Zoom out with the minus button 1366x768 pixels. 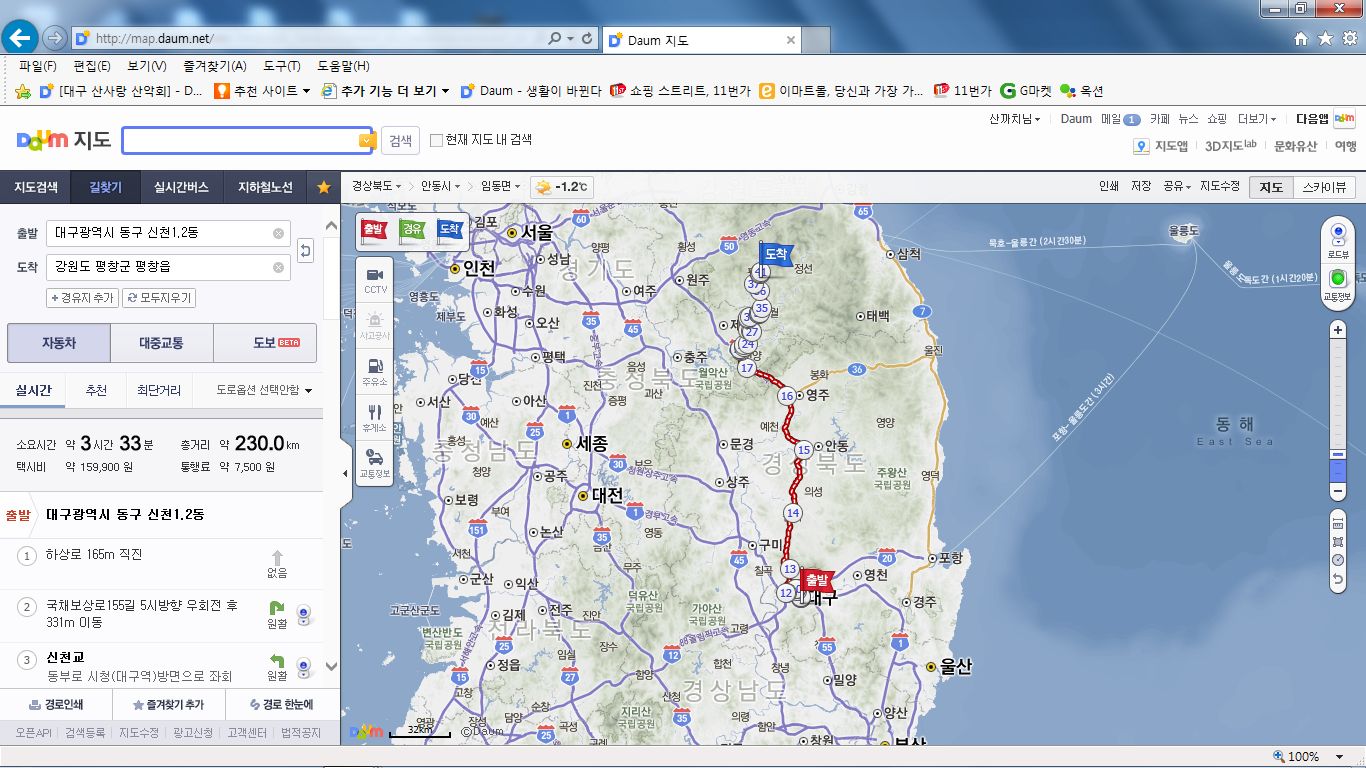click(1338, 492)
